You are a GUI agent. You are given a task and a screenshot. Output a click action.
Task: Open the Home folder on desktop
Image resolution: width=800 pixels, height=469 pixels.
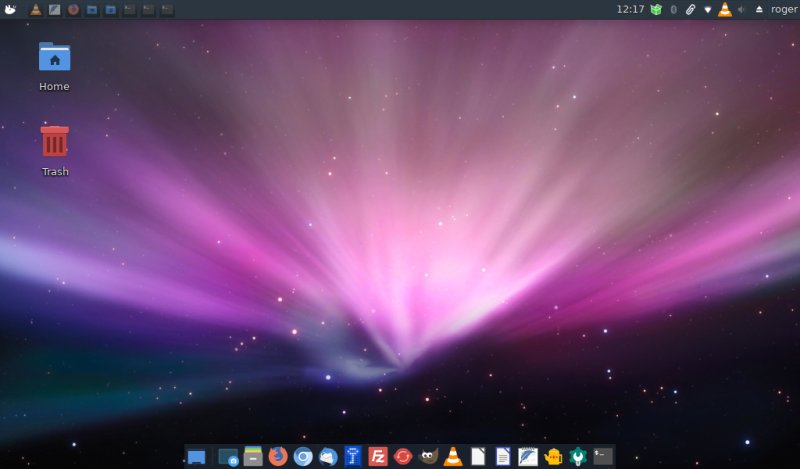[x=54, y=57]
